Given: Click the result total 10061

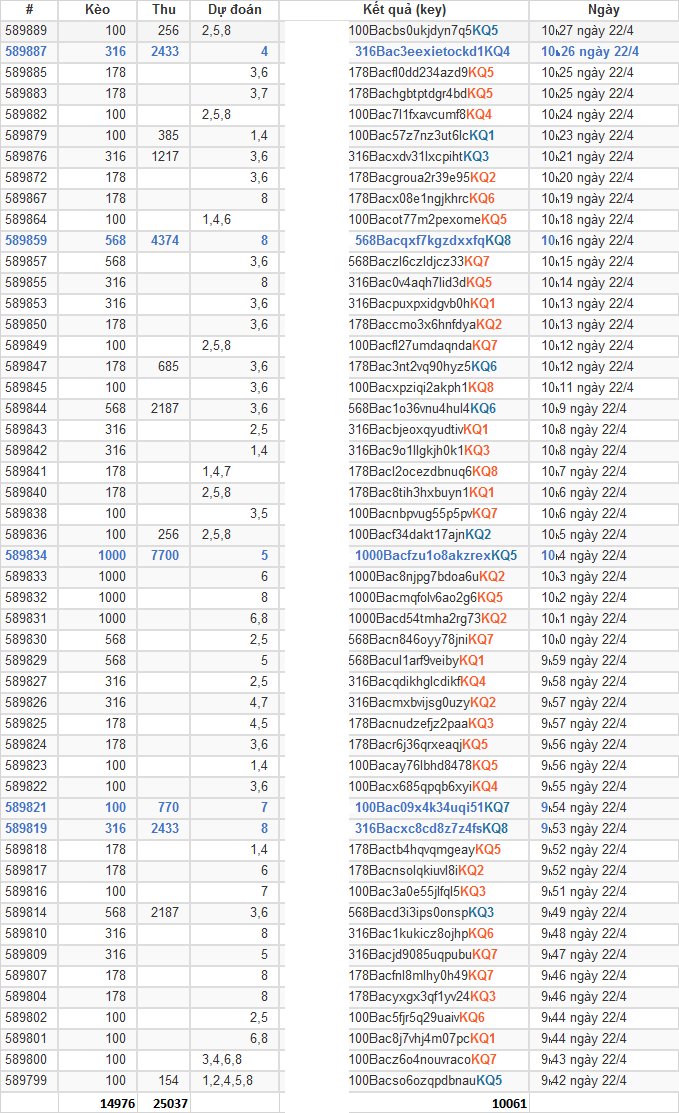Looking at the screenshot, I should (508, 1102).
